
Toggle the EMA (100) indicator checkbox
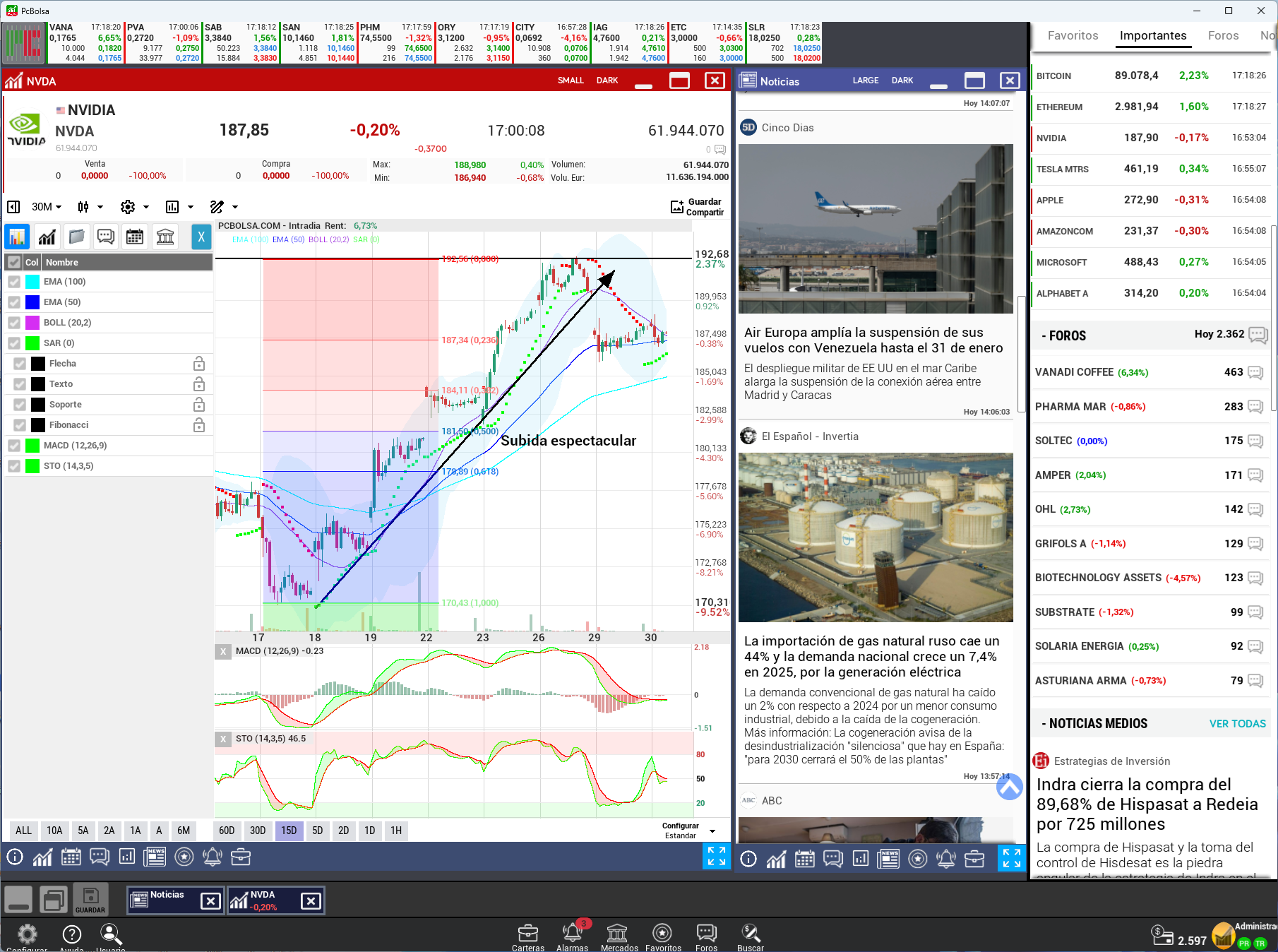(14, 282)
